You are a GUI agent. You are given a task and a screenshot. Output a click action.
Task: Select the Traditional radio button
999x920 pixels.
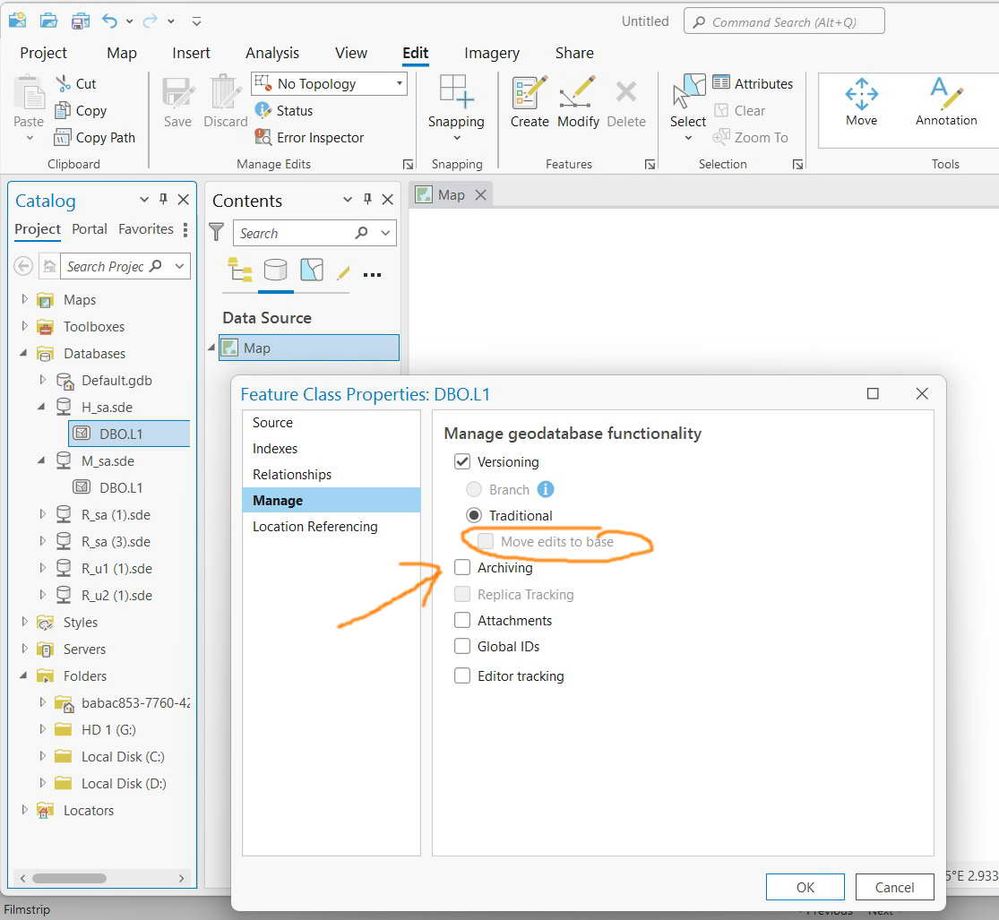[x=473, y=515]
